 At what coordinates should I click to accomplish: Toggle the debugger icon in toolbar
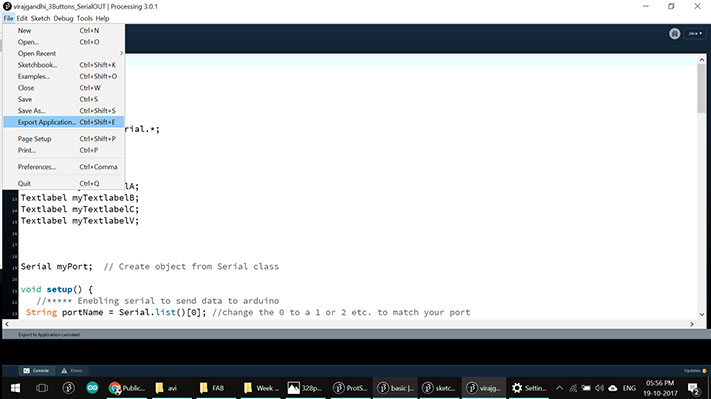674,34
